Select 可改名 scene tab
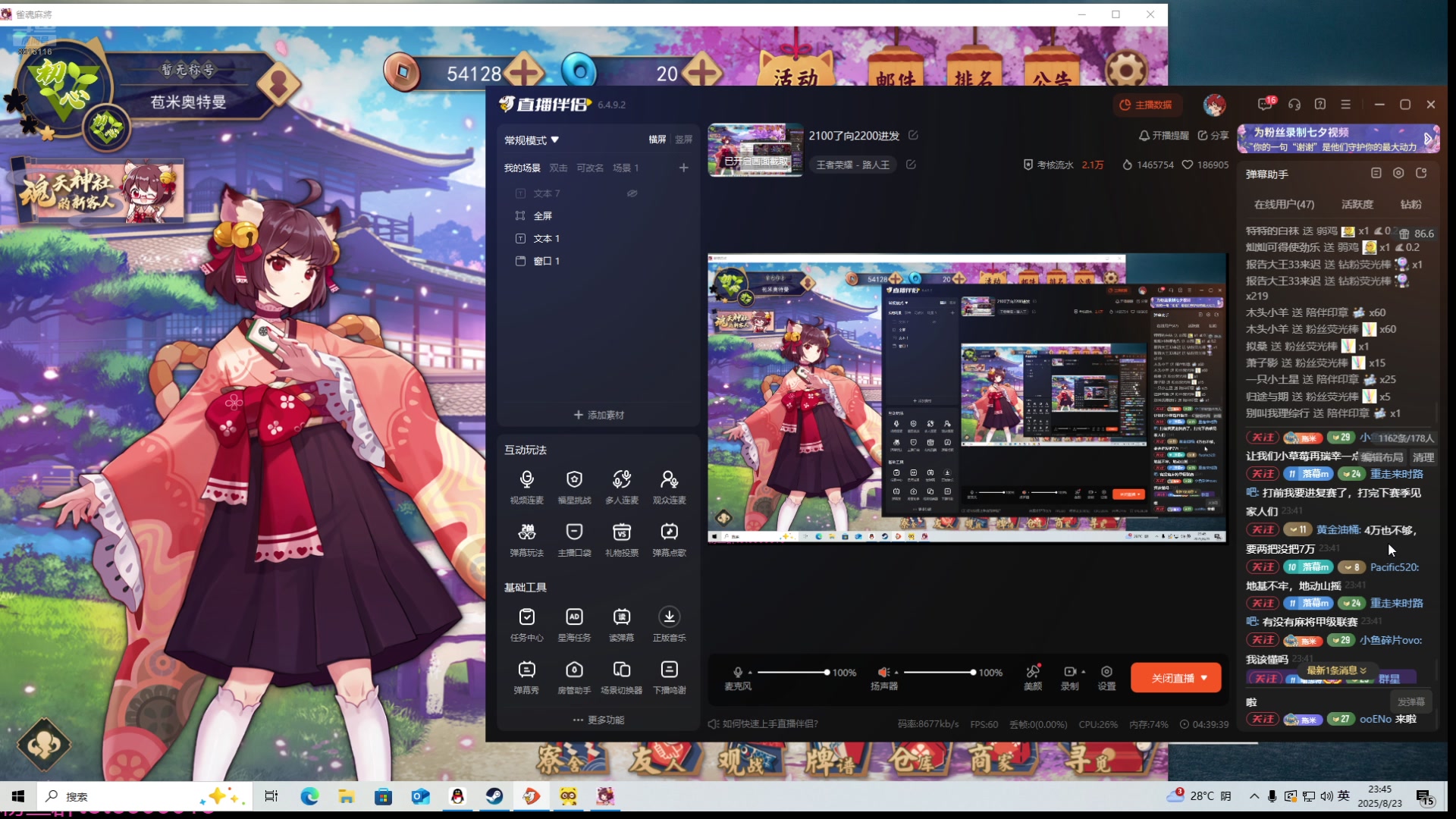Viewport: 1456px width, 819px height. click(x=590, y=168)
